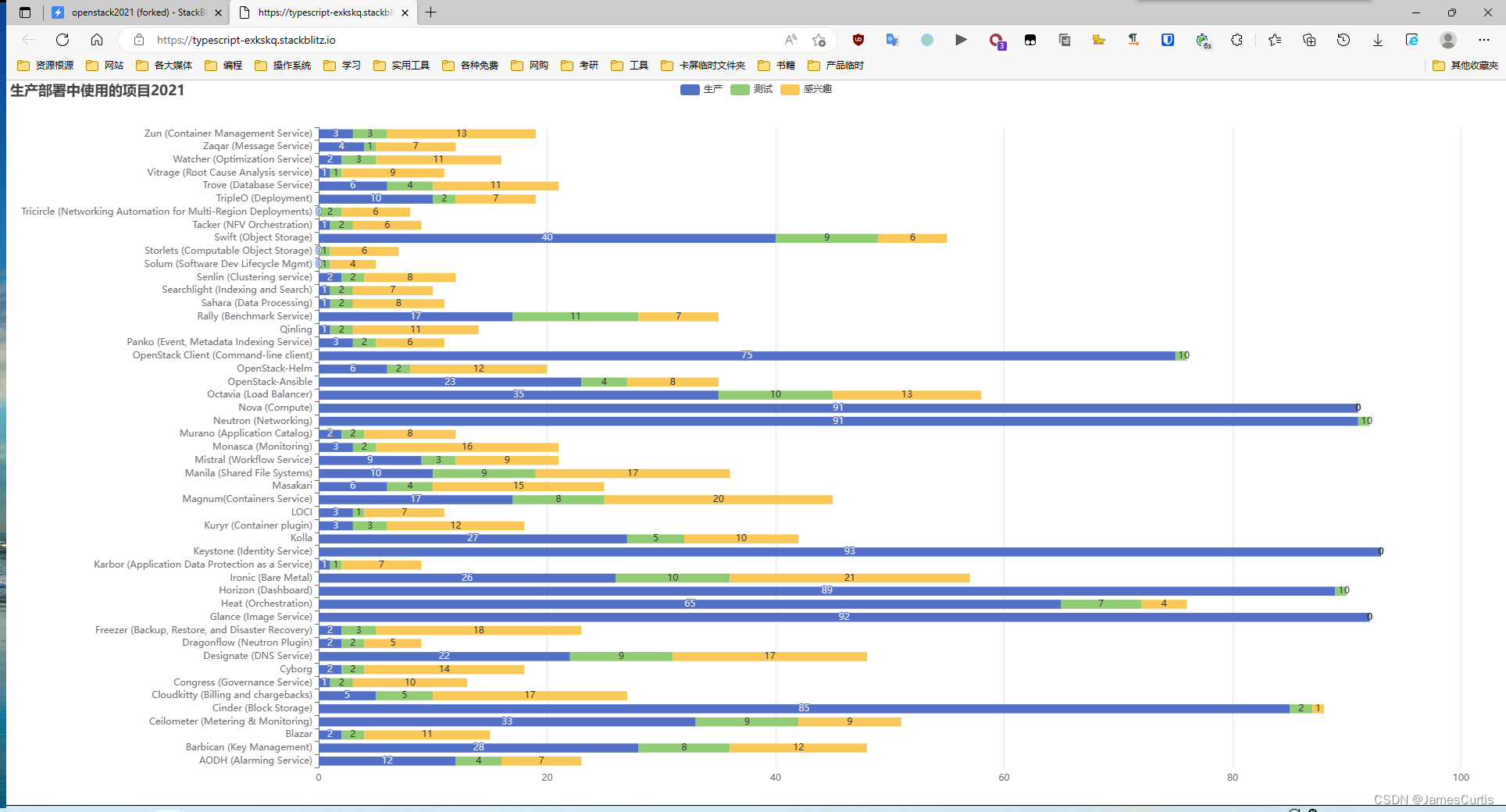1506x812 pixels.
Task: Open browser History from the toolbar
Action: click(1344, 40)
